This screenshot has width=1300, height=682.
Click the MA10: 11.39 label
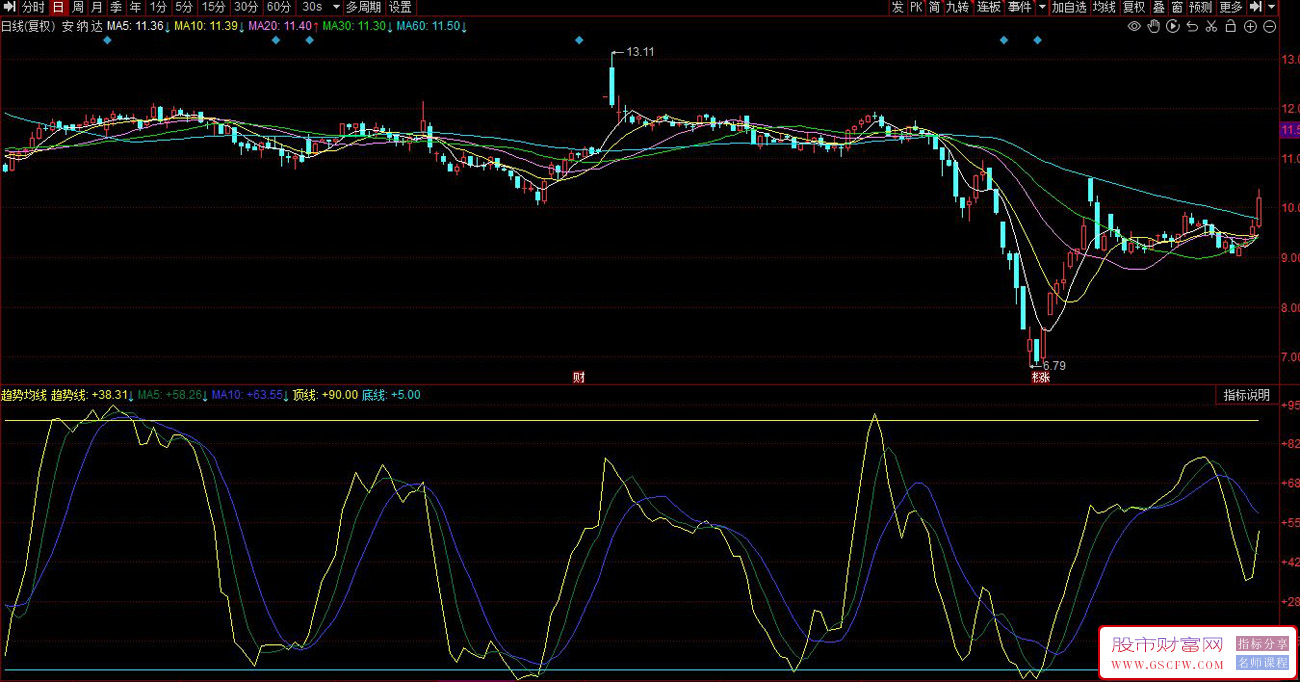206,26
